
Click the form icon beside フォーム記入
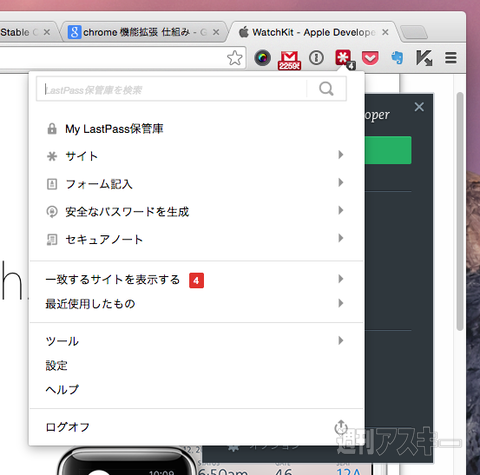pos(52,184)
